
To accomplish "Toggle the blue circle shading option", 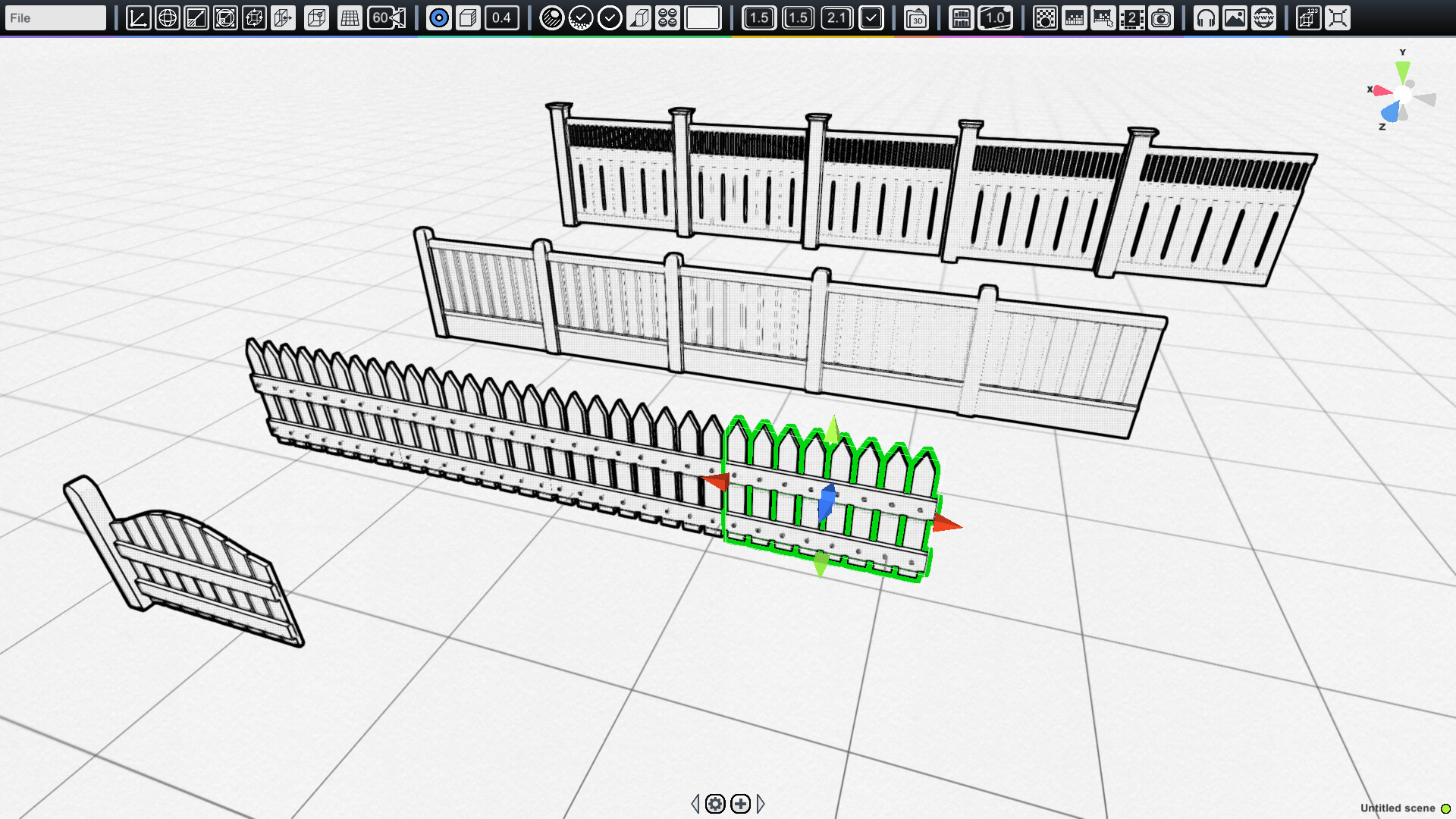I will (440, 17).
